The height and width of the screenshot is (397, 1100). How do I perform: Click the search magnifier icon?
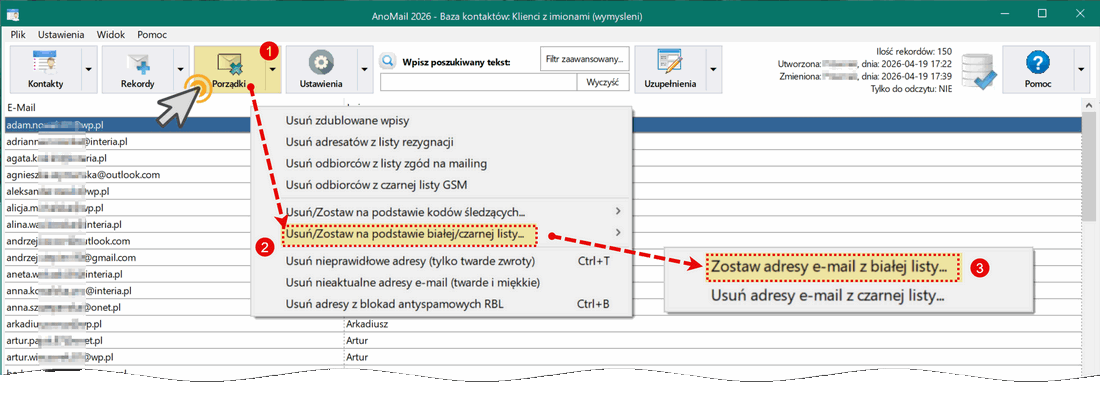click(x=388, y=62)
